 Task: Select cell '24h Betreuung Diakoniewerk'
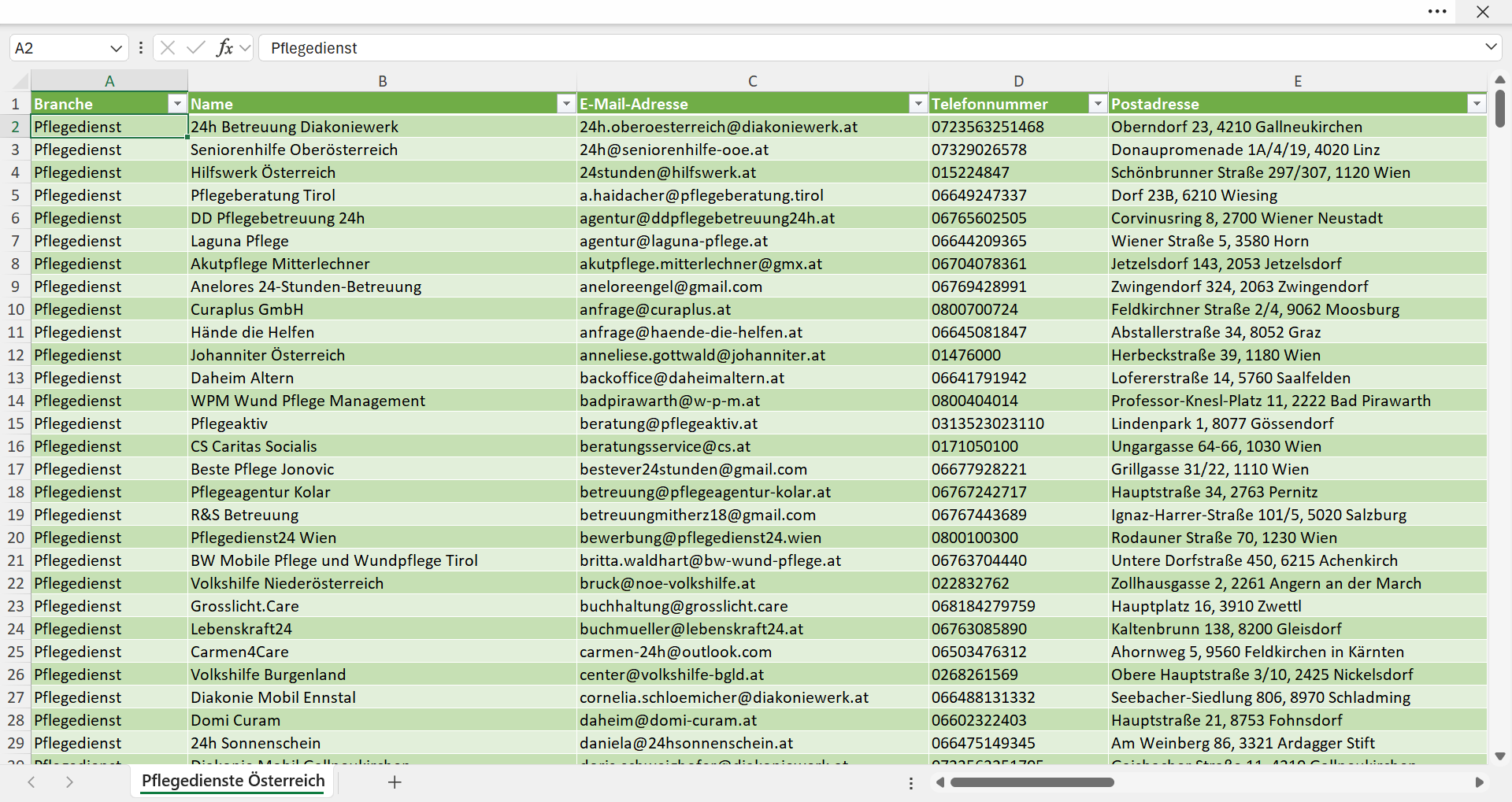click(x=383, y=127)
